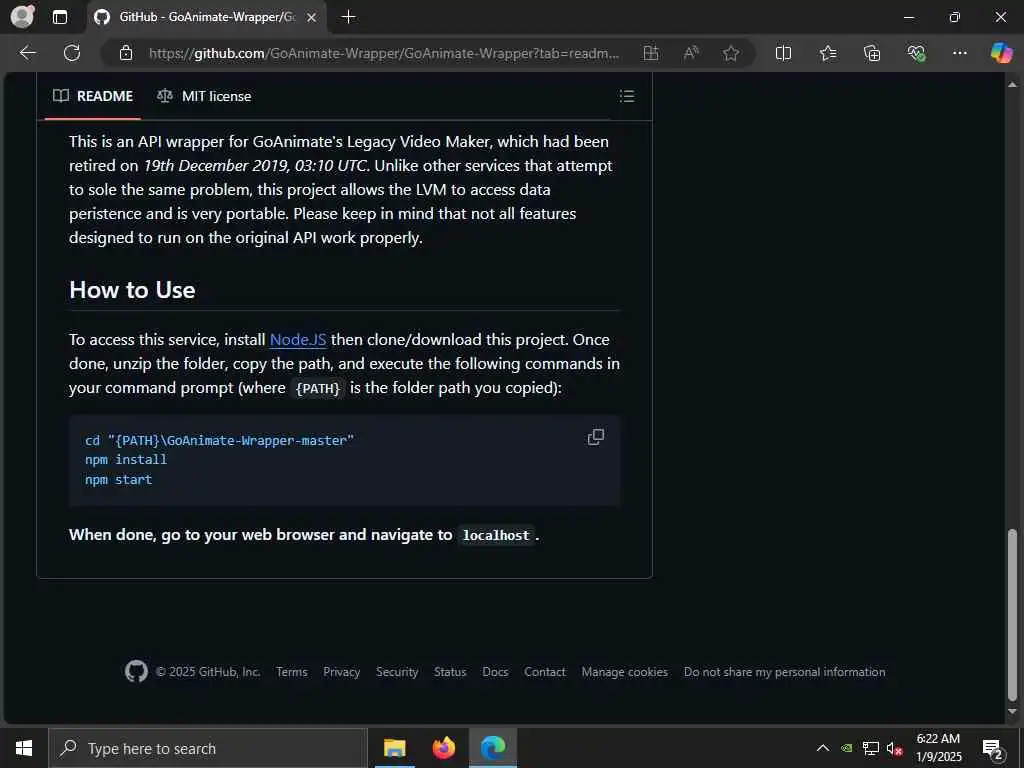Open the Copilot sidebar
This screenshot has height=768, width=1024.
(x=1001, y=53)
